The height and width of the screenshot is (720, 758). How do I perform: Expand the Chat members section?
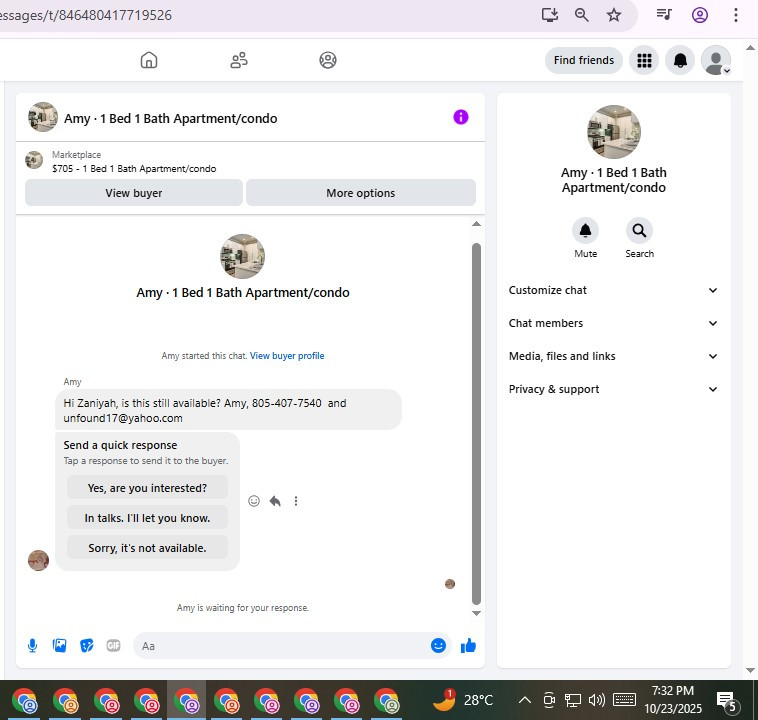[613, 323]
